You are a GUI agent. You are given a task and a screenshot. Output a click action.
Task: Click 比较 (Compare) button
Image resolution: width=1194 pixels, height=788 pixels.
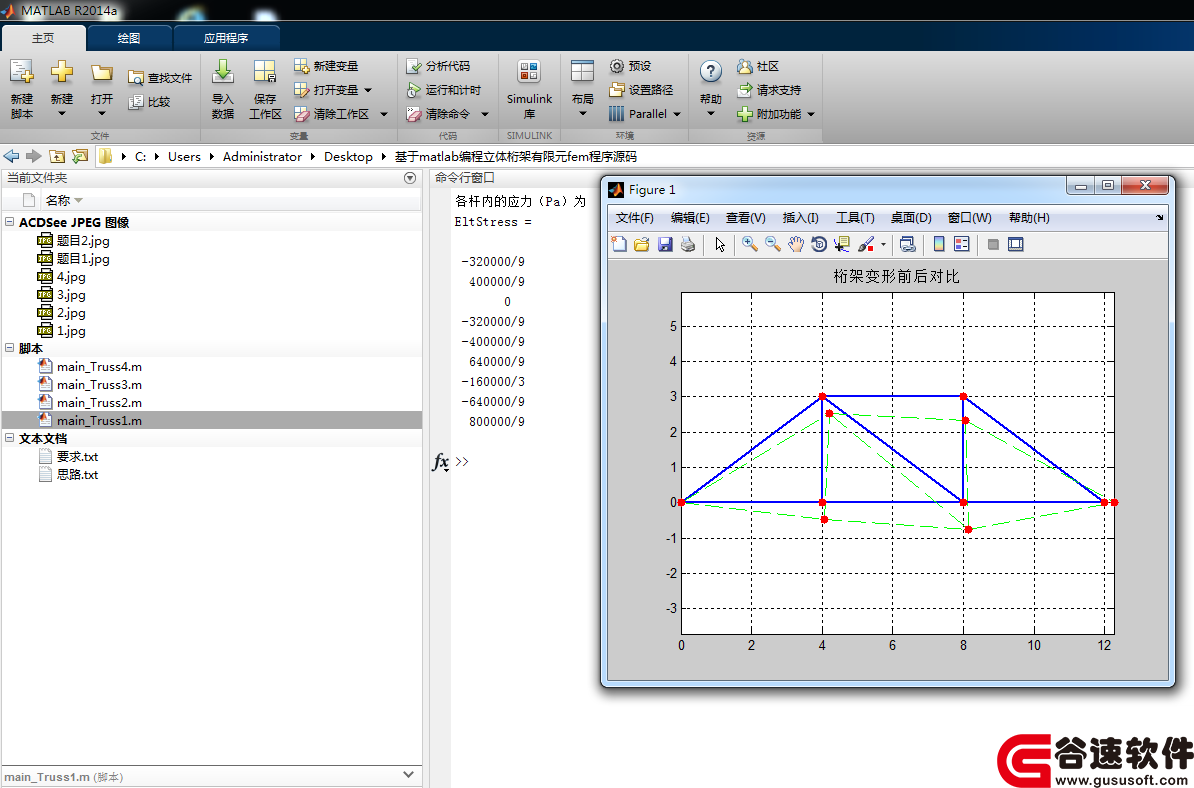pyautogui.click(x=149, y=101)
